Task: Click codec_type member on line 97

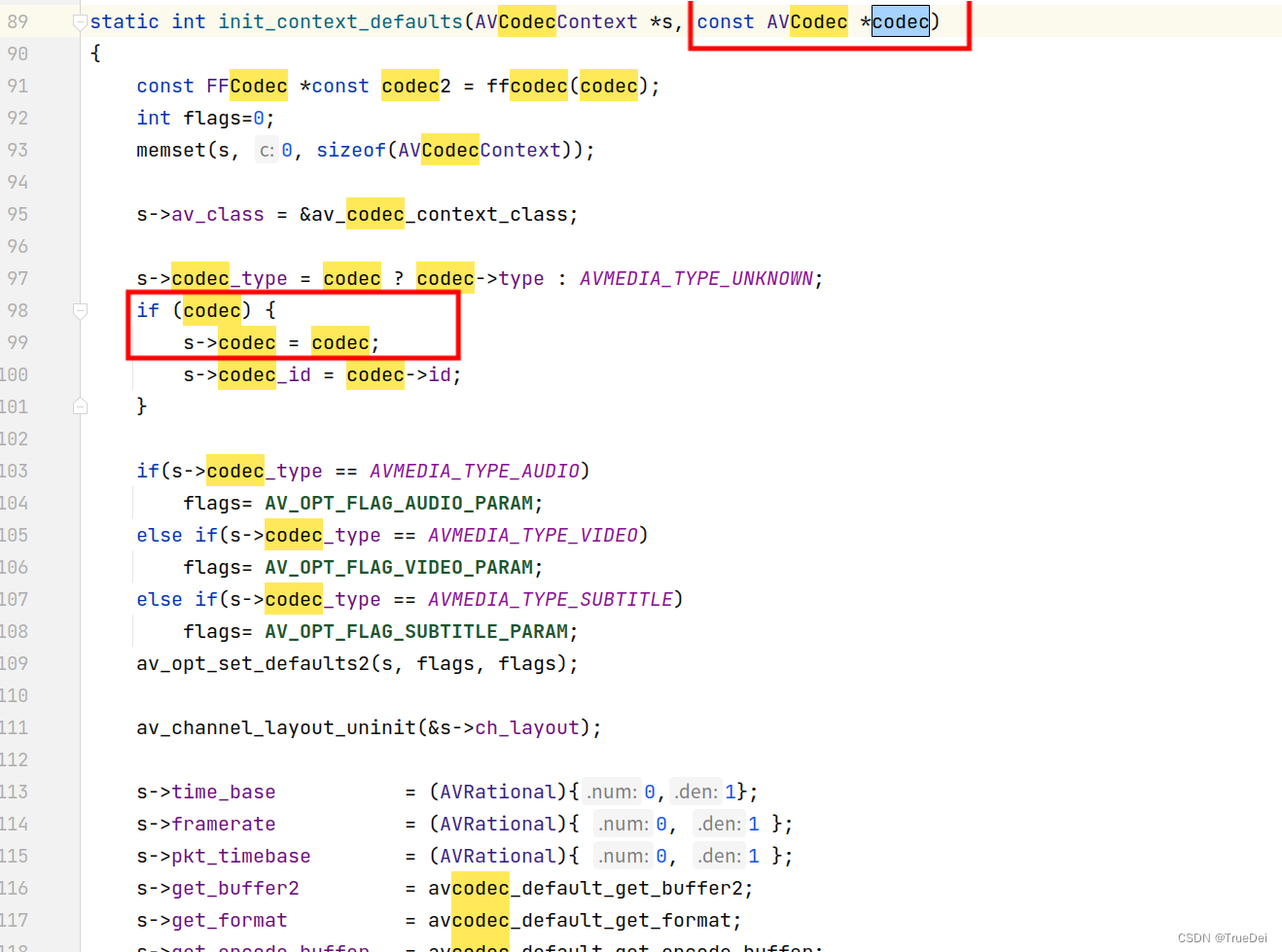Action: click(230, 278)
